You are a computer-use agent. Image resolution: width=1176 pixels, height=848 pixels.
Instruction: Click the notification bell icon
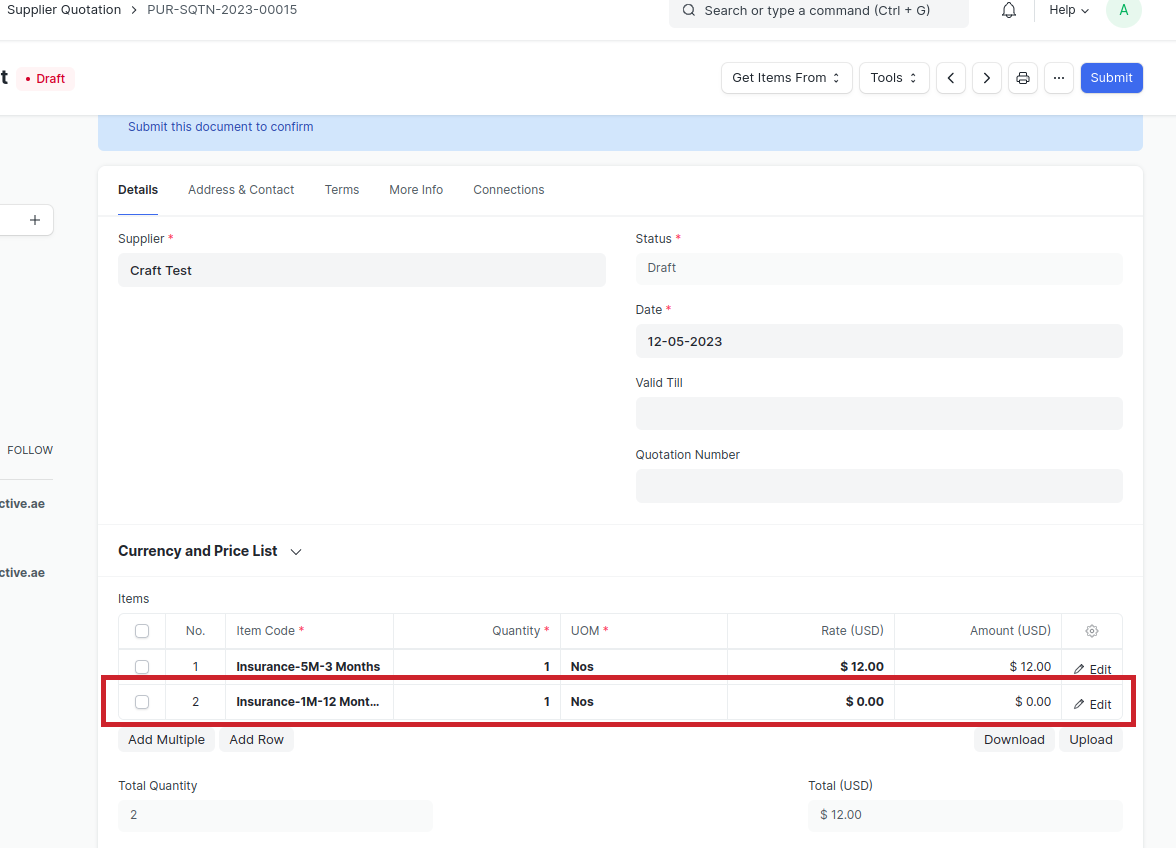pos(1008,10)
